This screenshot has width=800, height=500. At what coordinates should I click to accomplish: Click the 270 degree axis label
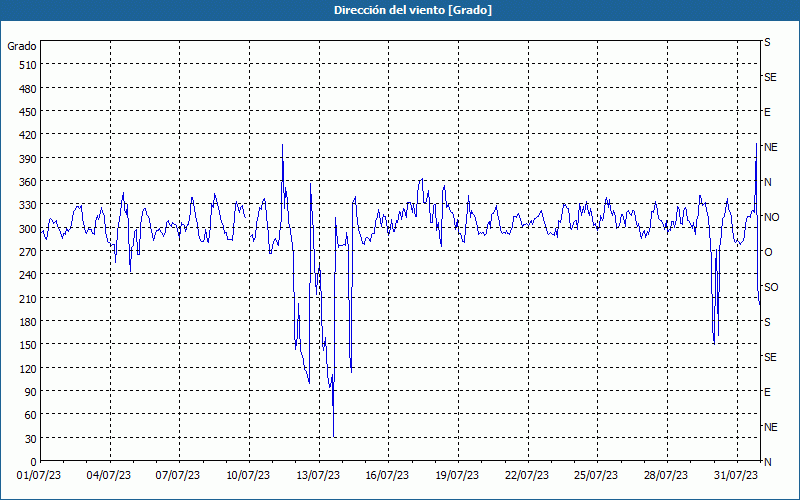click(x=28, y=252)
